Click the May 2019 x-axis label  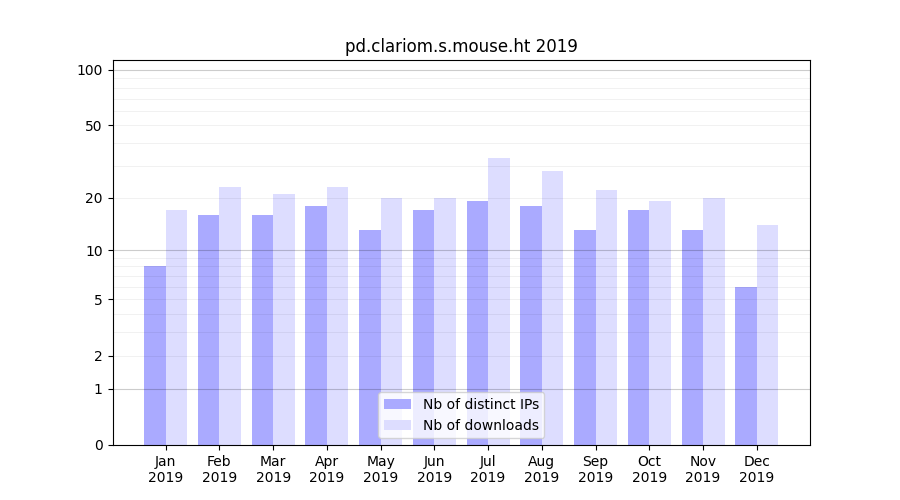click(x=381, y=469)
